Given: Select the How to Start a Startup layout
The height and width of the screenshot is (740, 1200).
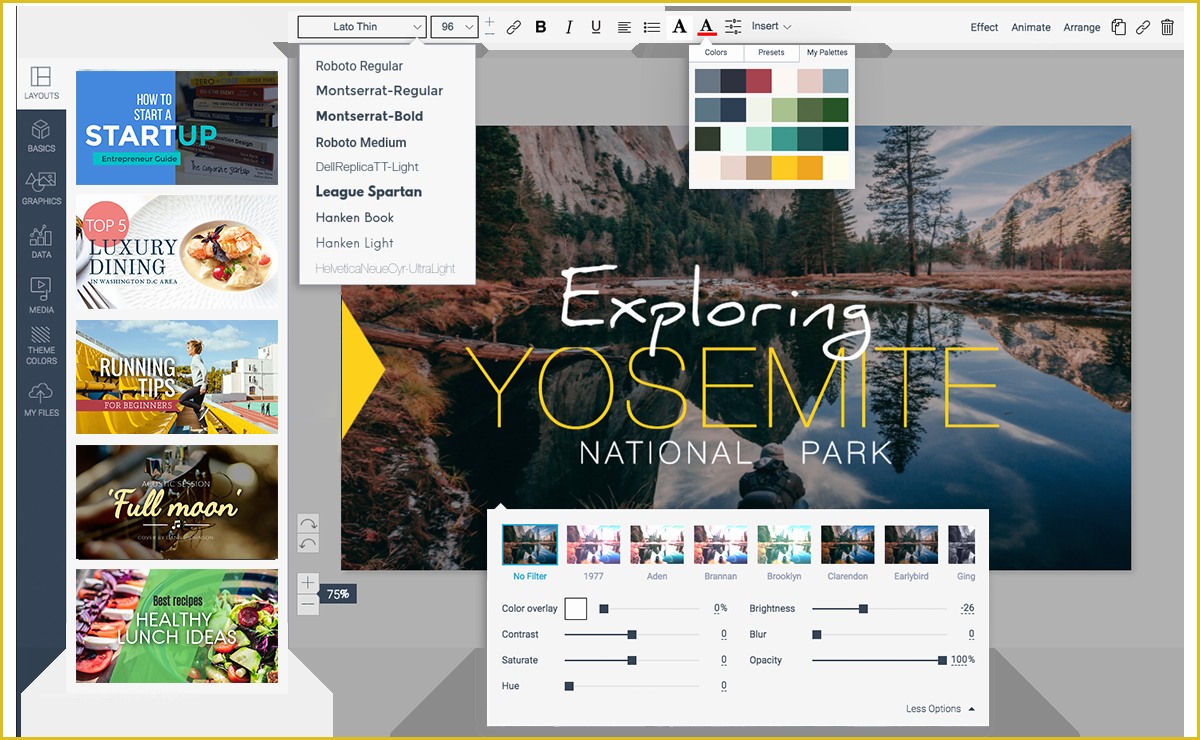Looking at the screenshot, I should (x=177, y=128).
